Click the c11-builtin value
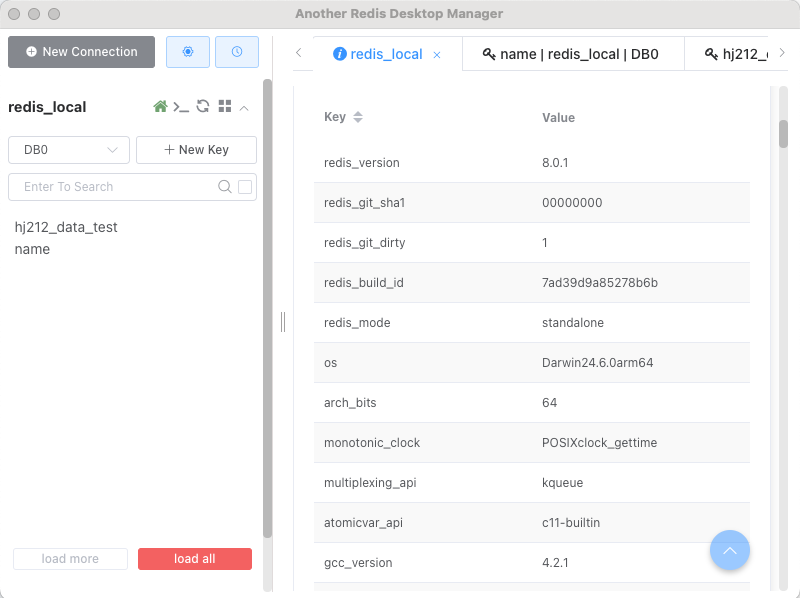800x598 pixels. 571,522
